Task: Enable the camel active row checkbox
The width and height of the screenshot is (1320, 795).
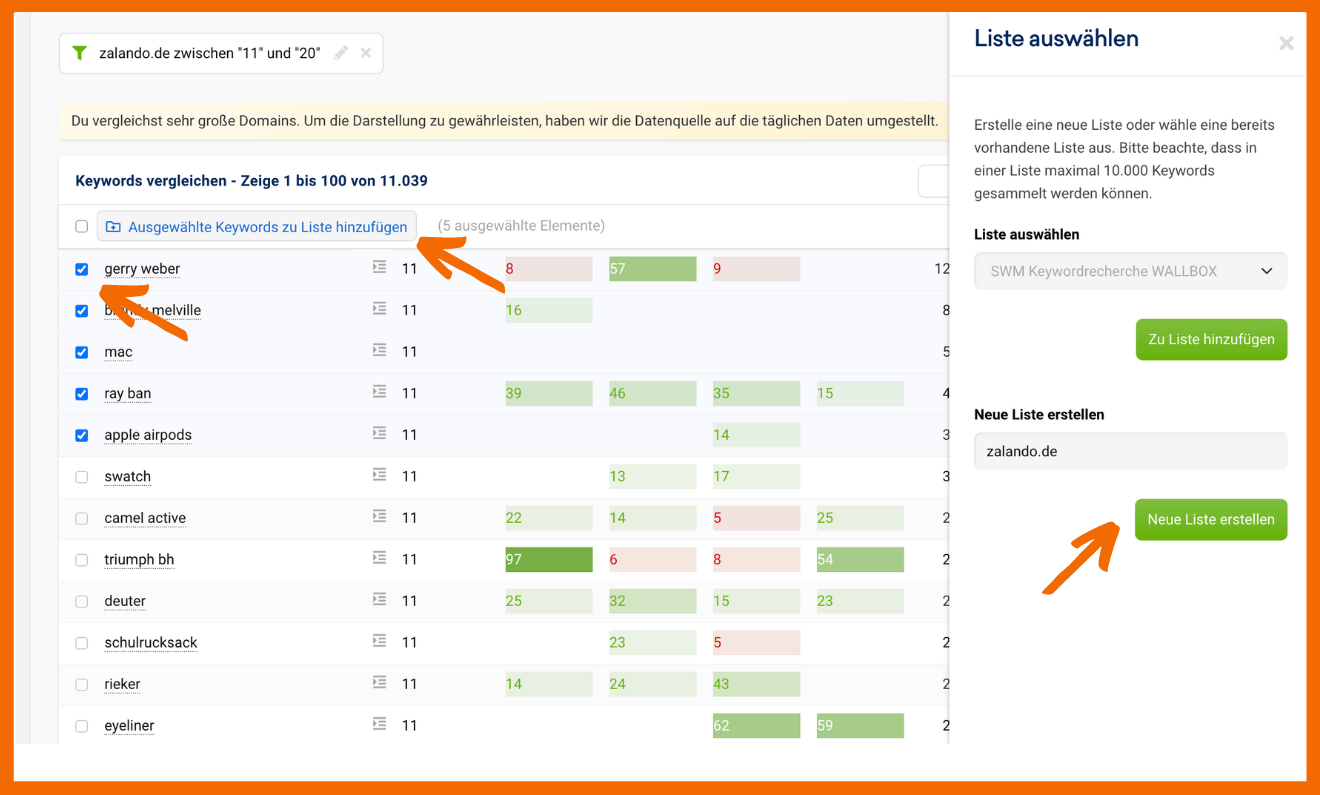Action: 82,518
